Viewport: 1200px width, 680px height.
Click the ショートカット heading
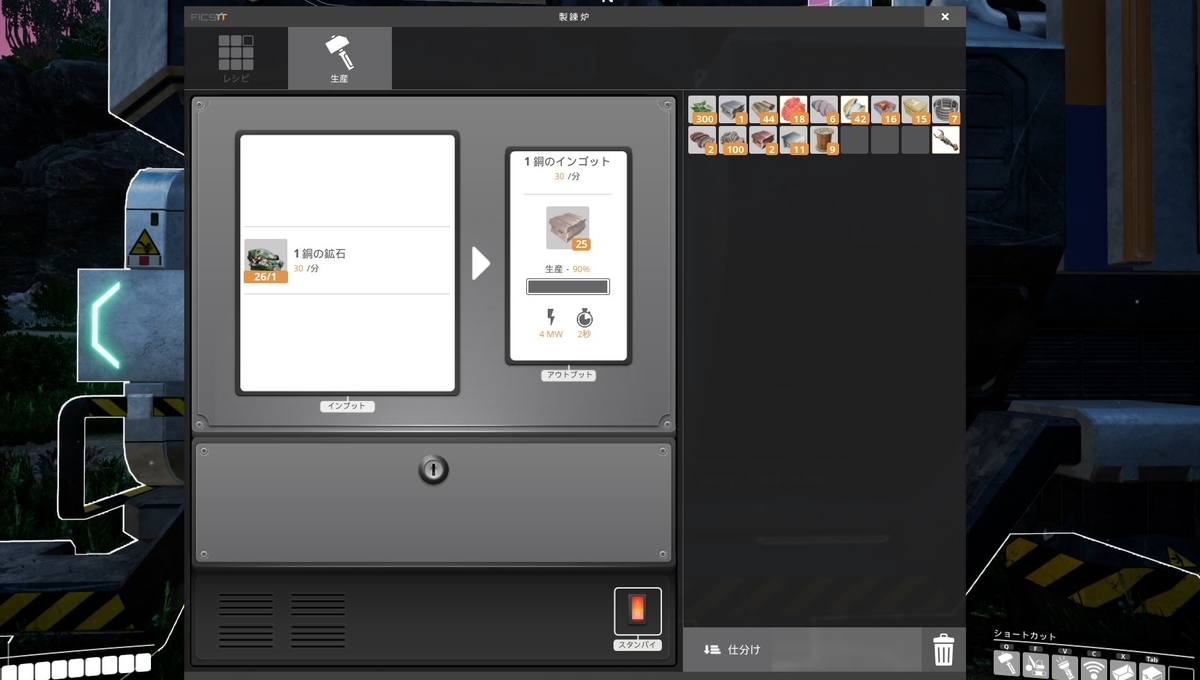click(1024, 634)
